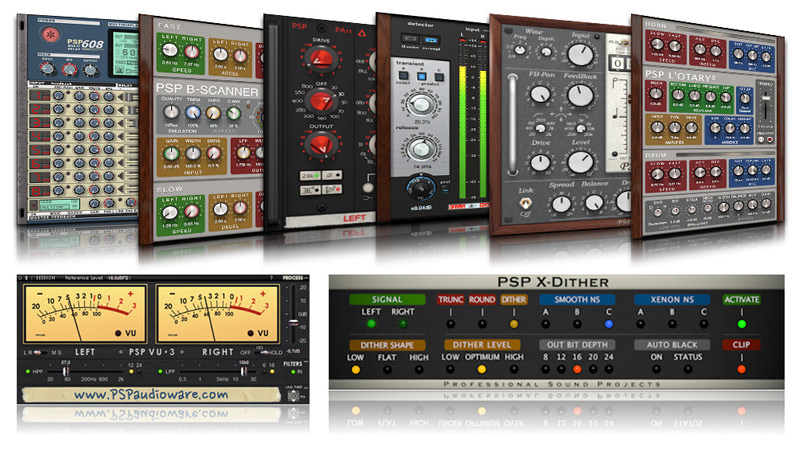
Task: Select Xenon NS type A LED
Action: point(640,324)
